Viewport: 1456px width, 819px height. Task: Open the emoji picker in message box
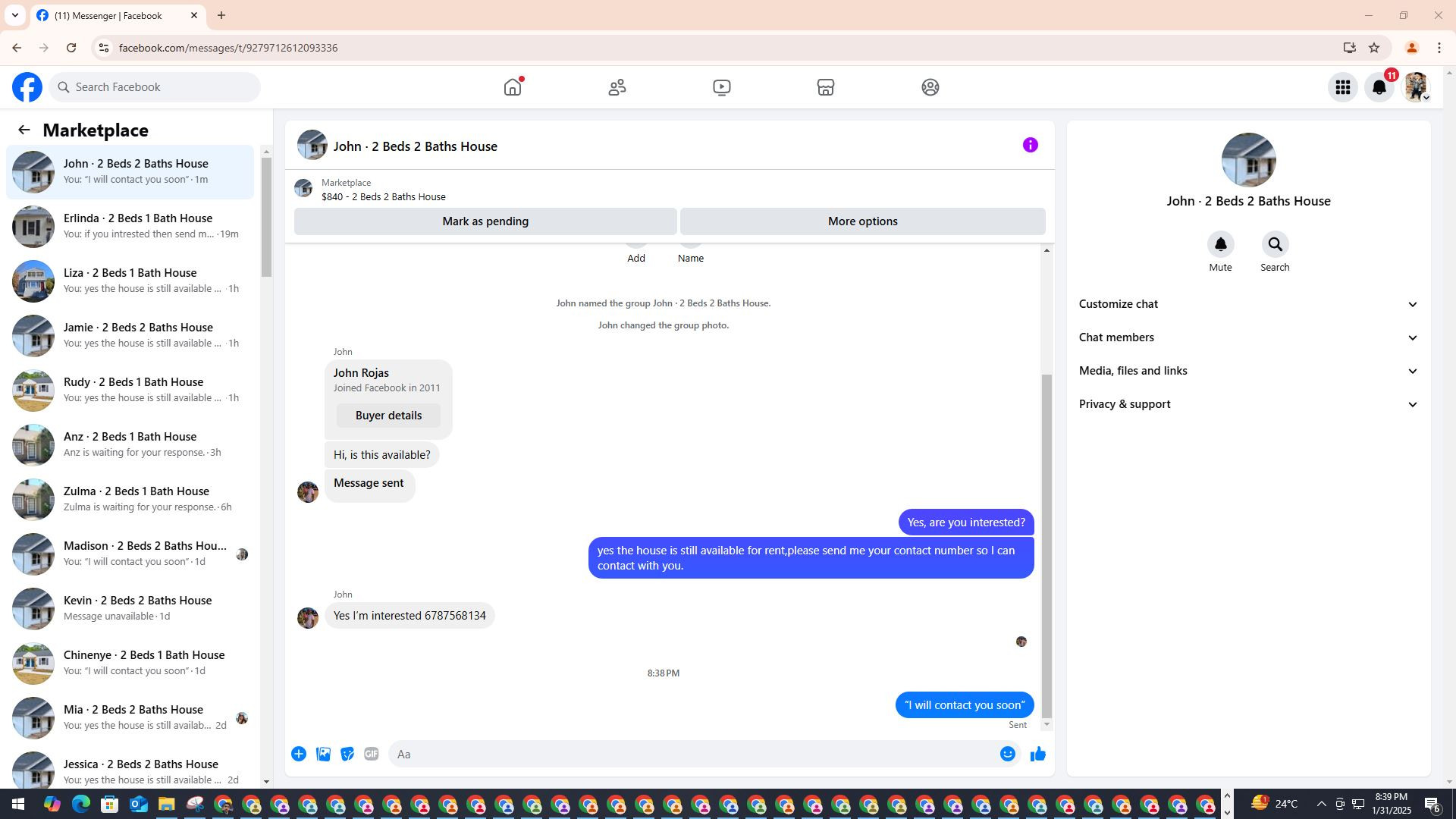(1007, 754)
